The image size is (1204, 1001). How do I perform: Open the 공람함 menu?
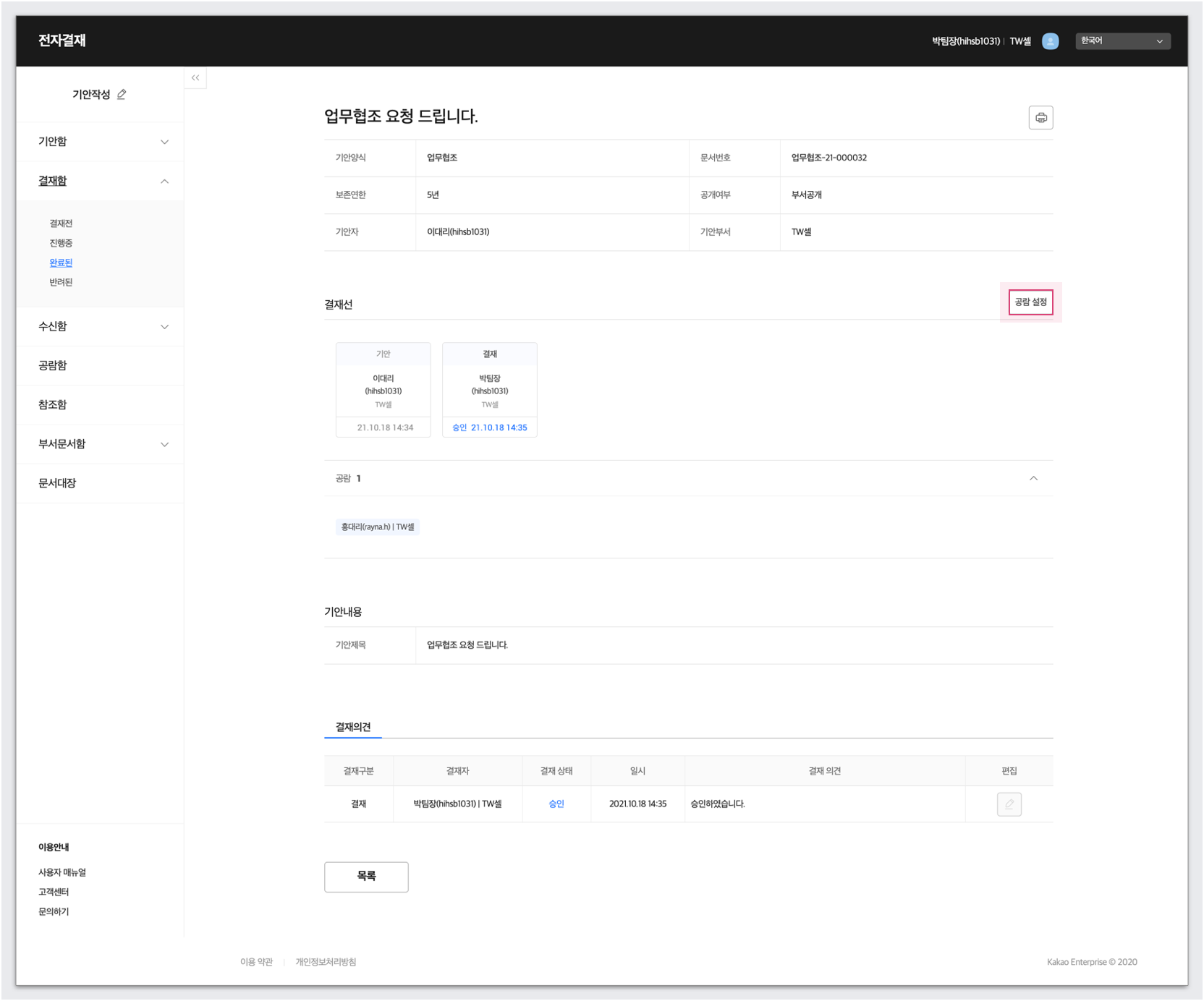[53, 365]
